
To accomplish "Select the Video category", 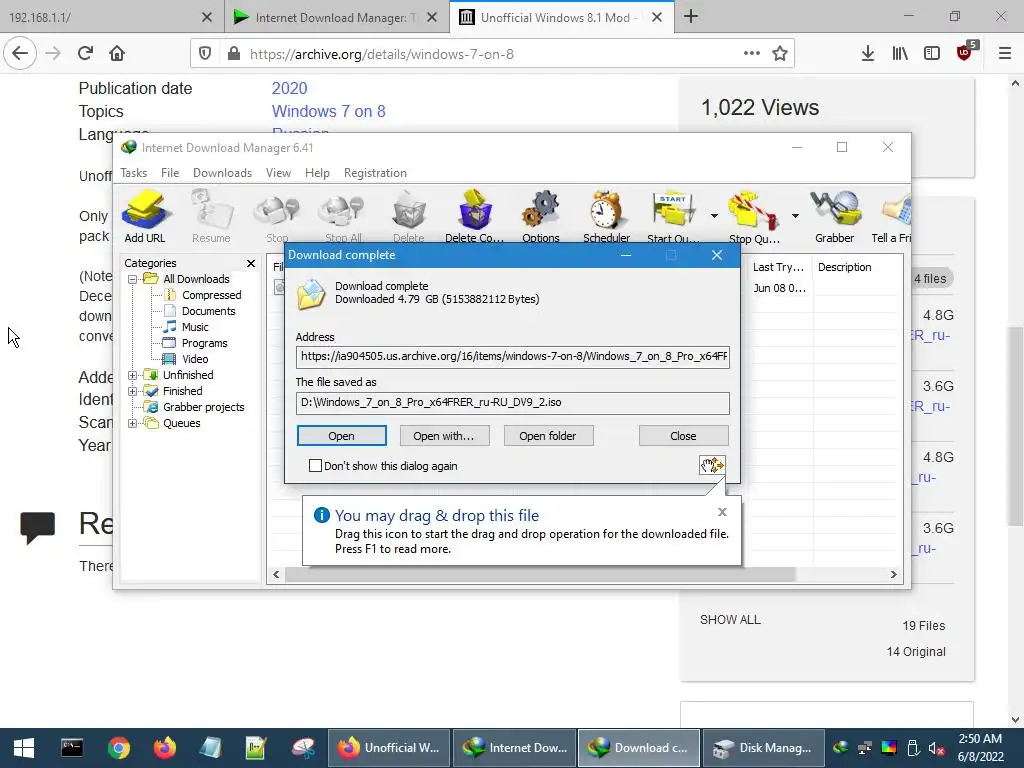I will (x=195, y=359).
